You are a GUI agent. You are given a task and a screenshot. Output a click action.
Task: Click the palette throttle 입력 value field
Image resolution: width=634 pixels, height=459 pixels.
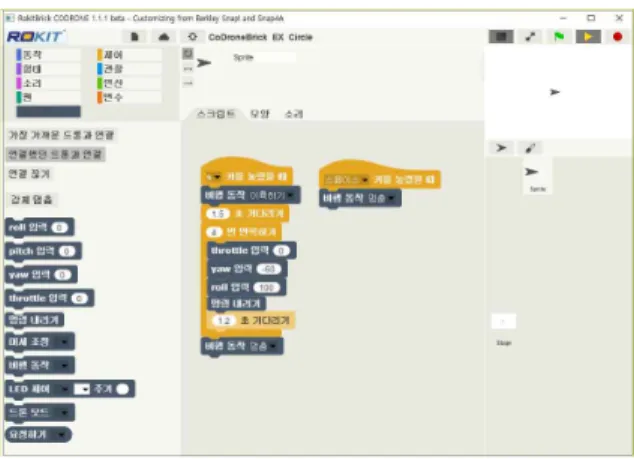click(x=79, y=298)
